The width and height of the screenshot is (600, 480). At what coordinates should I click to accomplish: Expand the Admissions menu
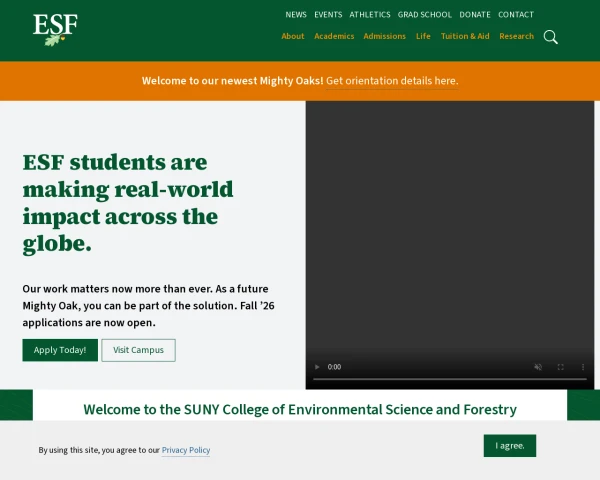click(385, 36)
